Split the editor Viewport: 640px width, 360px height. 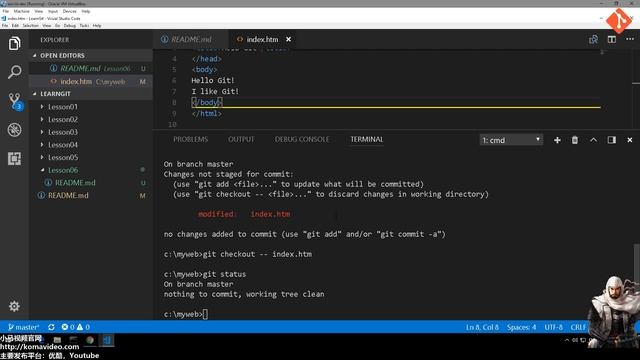pos(611,39)
